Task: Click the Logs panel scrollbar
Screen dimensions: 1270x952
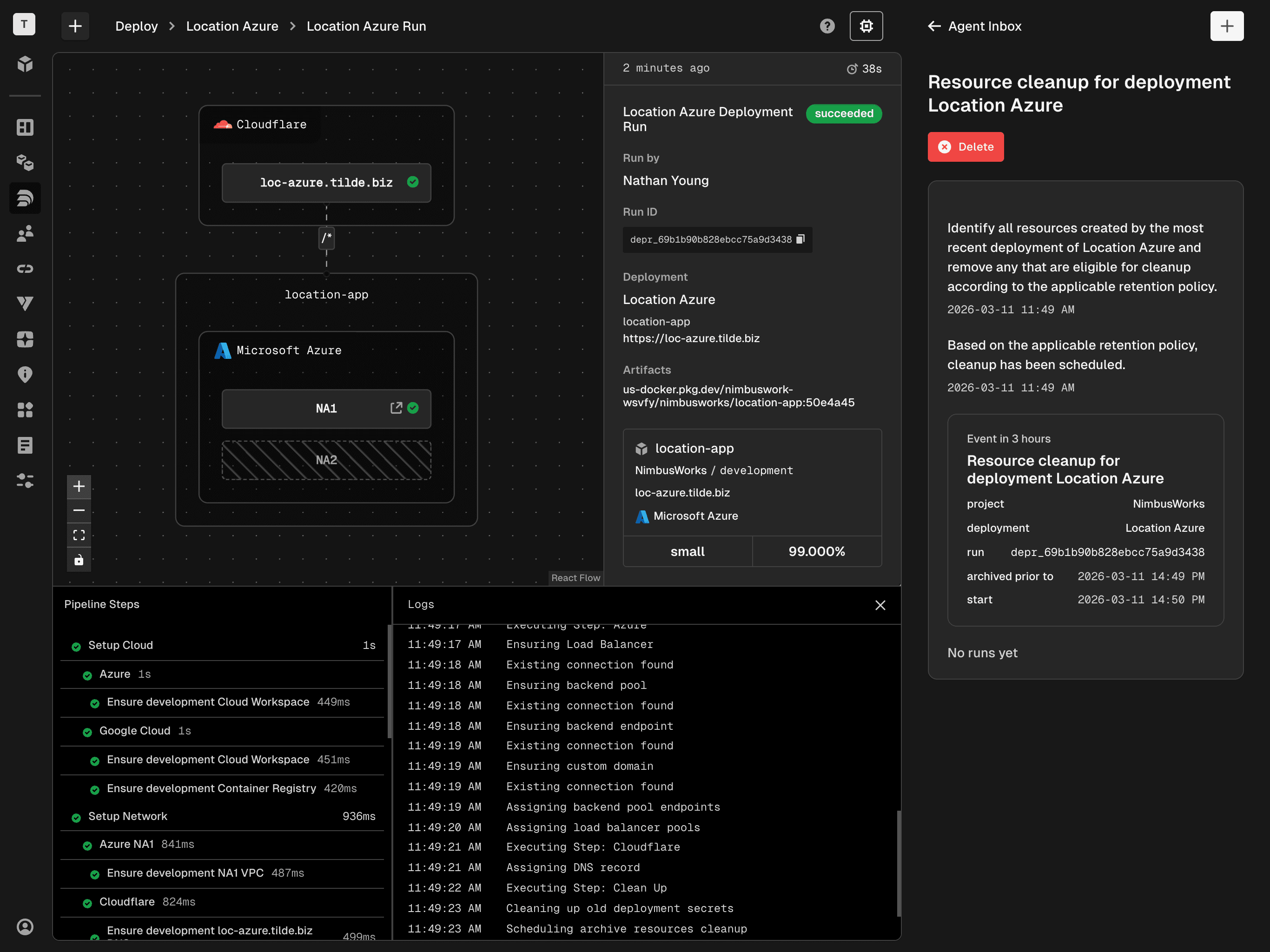Action: point(898,862)
